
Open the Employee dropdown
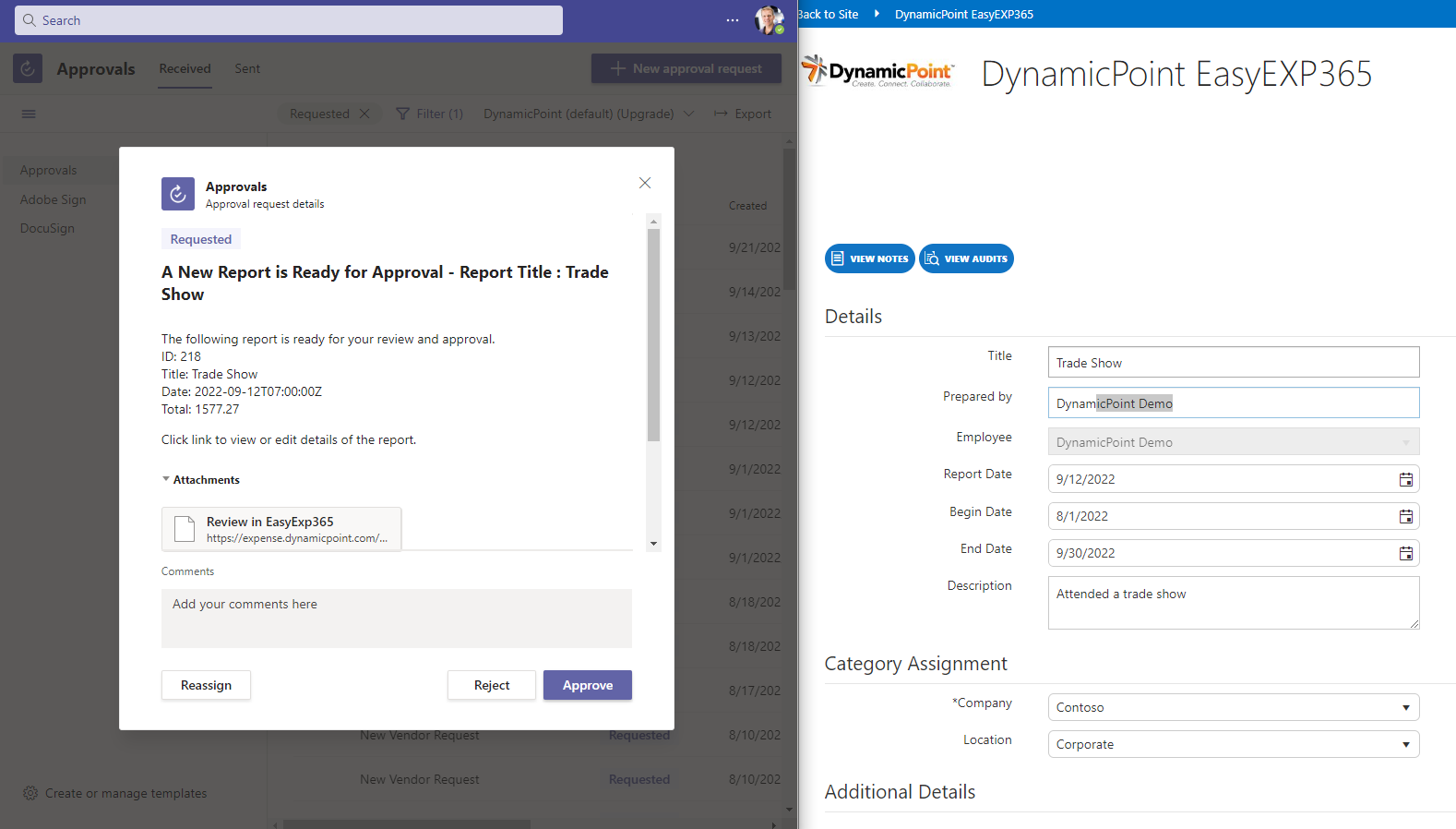pyautogui.click(x=1234, y=442)
